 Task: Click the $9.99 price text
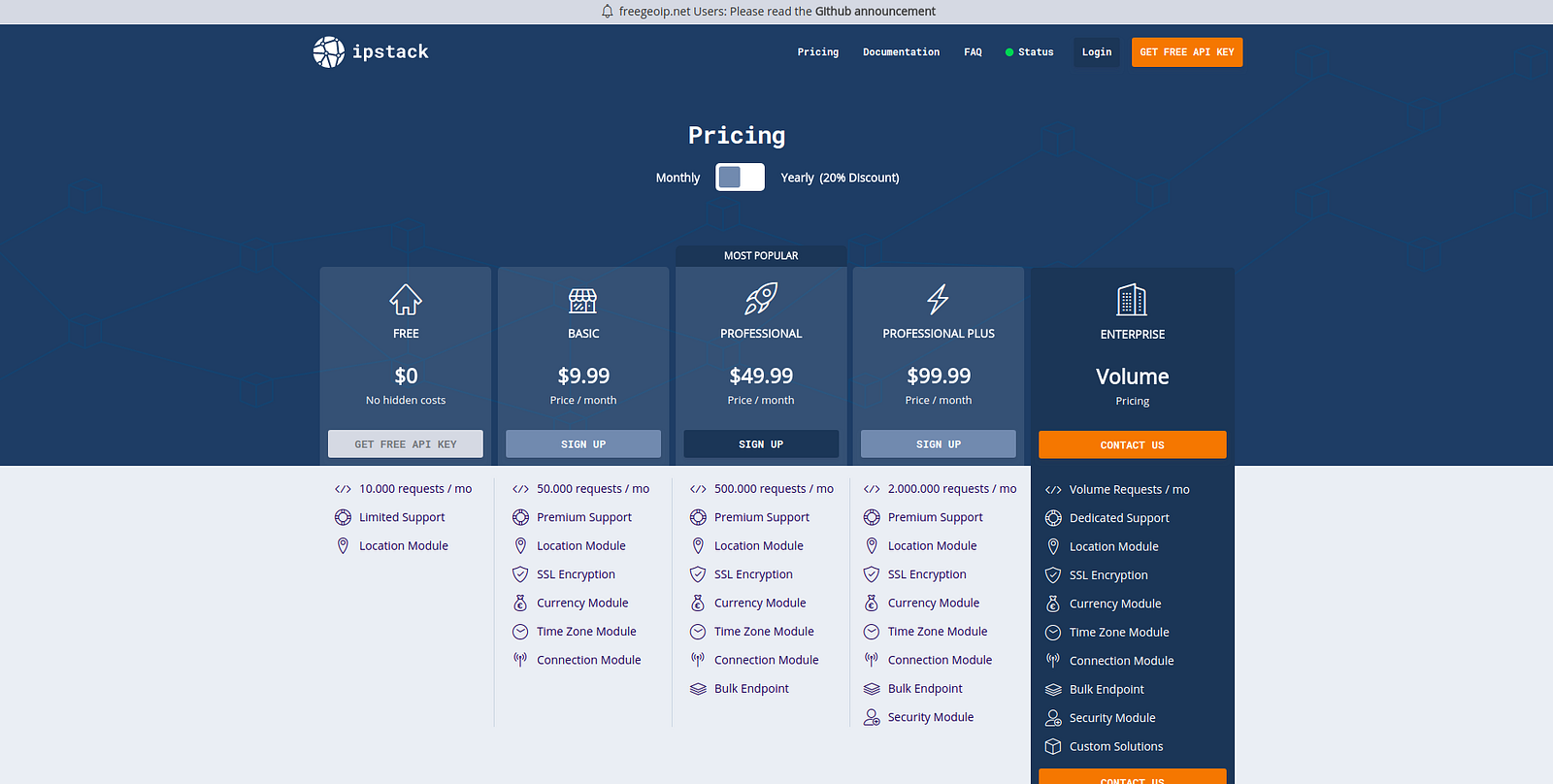click(583, 376)
